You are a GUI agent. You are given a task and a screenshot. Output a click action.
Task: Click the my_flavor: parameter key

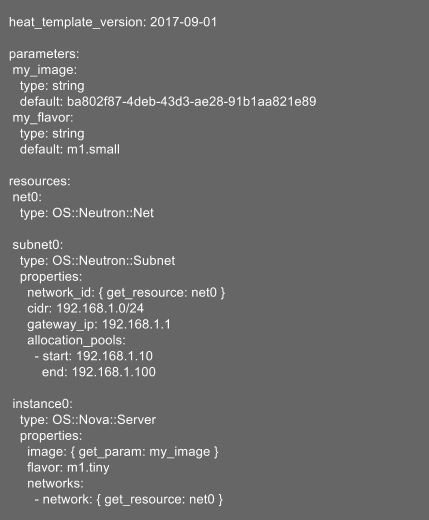click(x=43, y=118)
